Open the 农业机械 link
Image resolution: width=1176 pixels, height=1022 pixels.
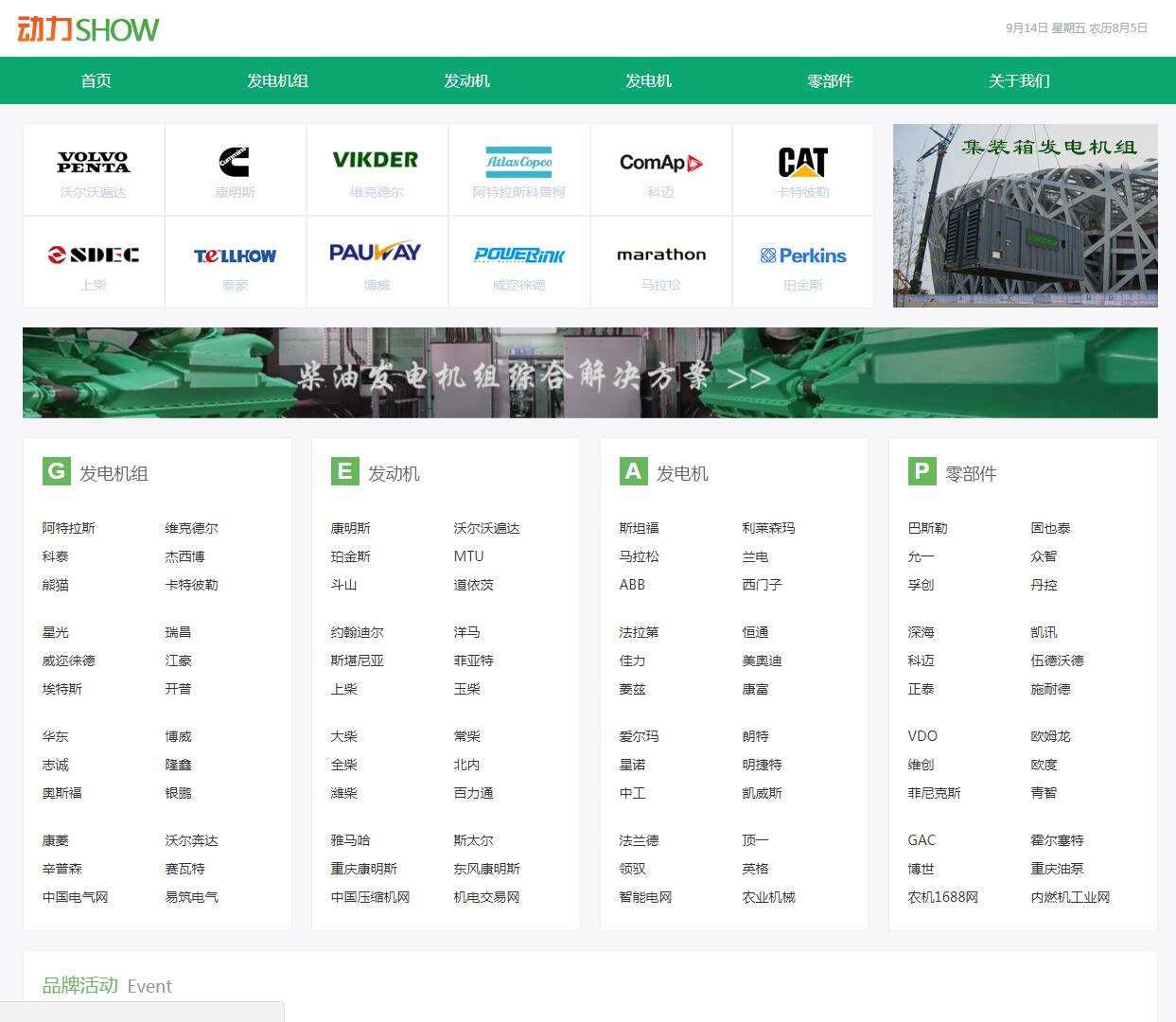point(769,897)
